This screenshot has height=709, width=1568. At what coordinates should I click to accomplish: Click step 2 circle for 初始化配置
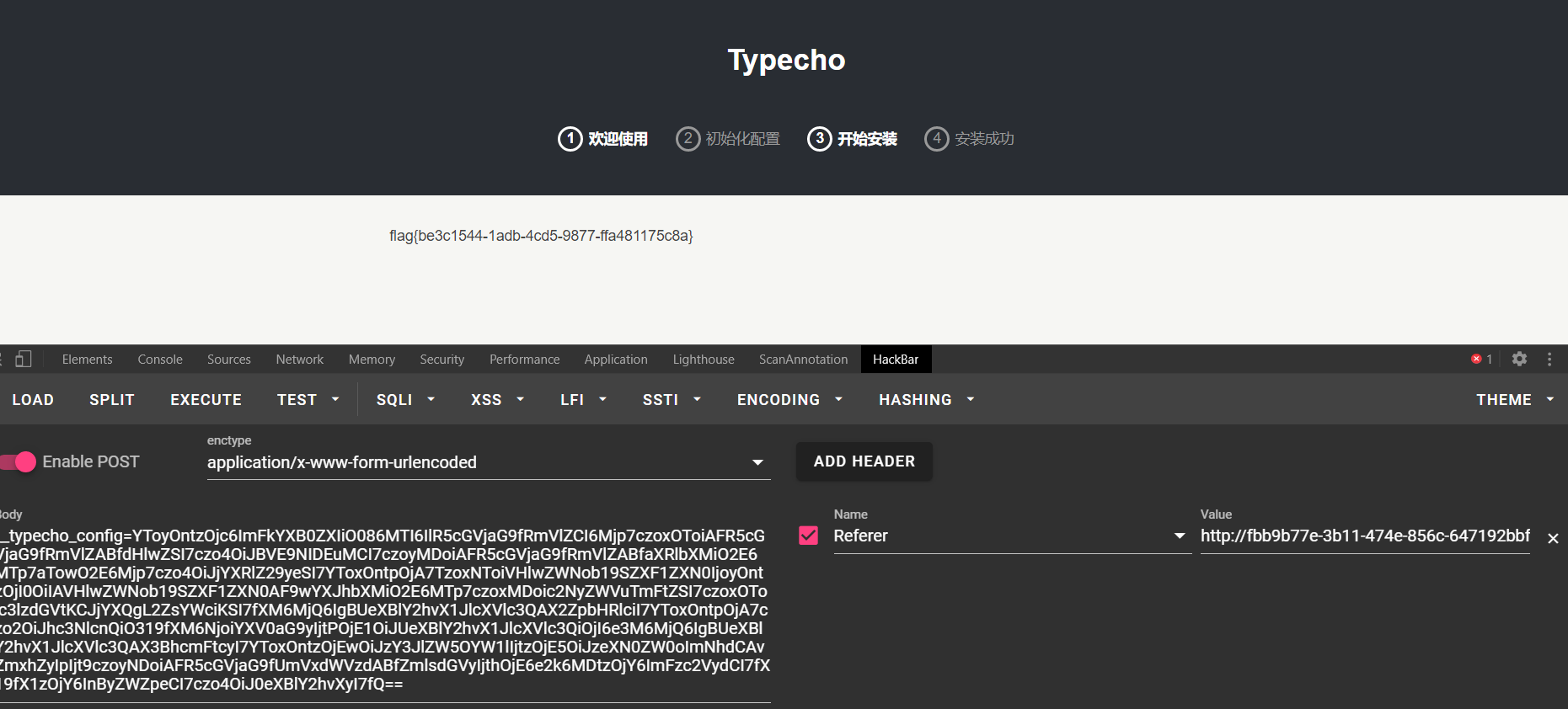(688, 138)
